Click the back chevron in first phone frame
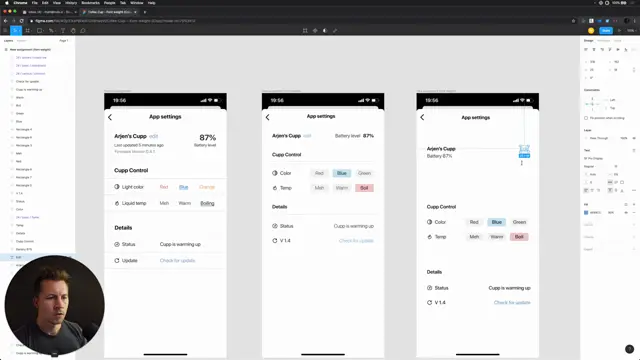This screenshot has height=360, width=640. coord(110,117)
